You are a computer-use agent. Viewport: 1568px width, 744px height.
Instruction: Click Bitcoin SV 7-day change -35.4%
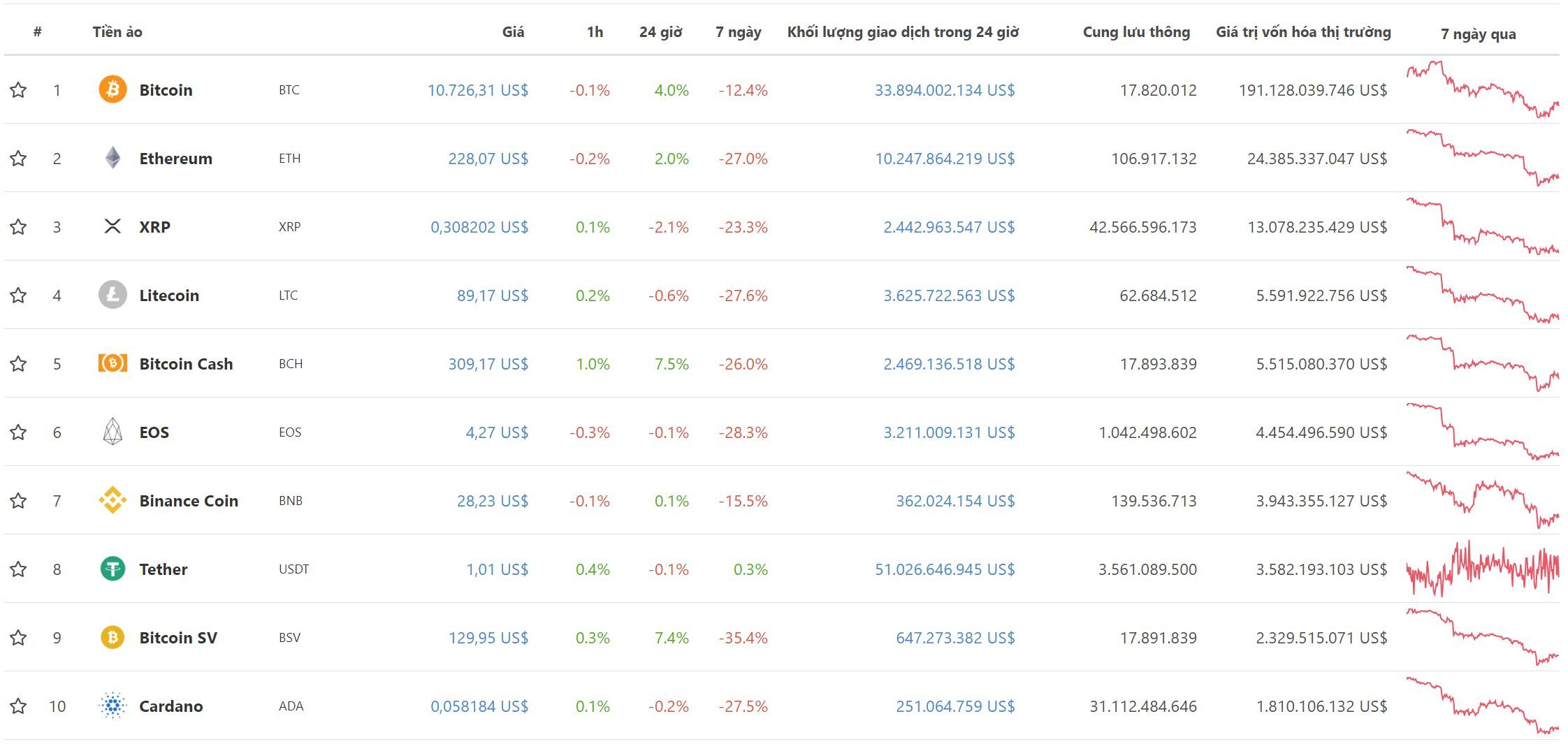pos(743,638)
